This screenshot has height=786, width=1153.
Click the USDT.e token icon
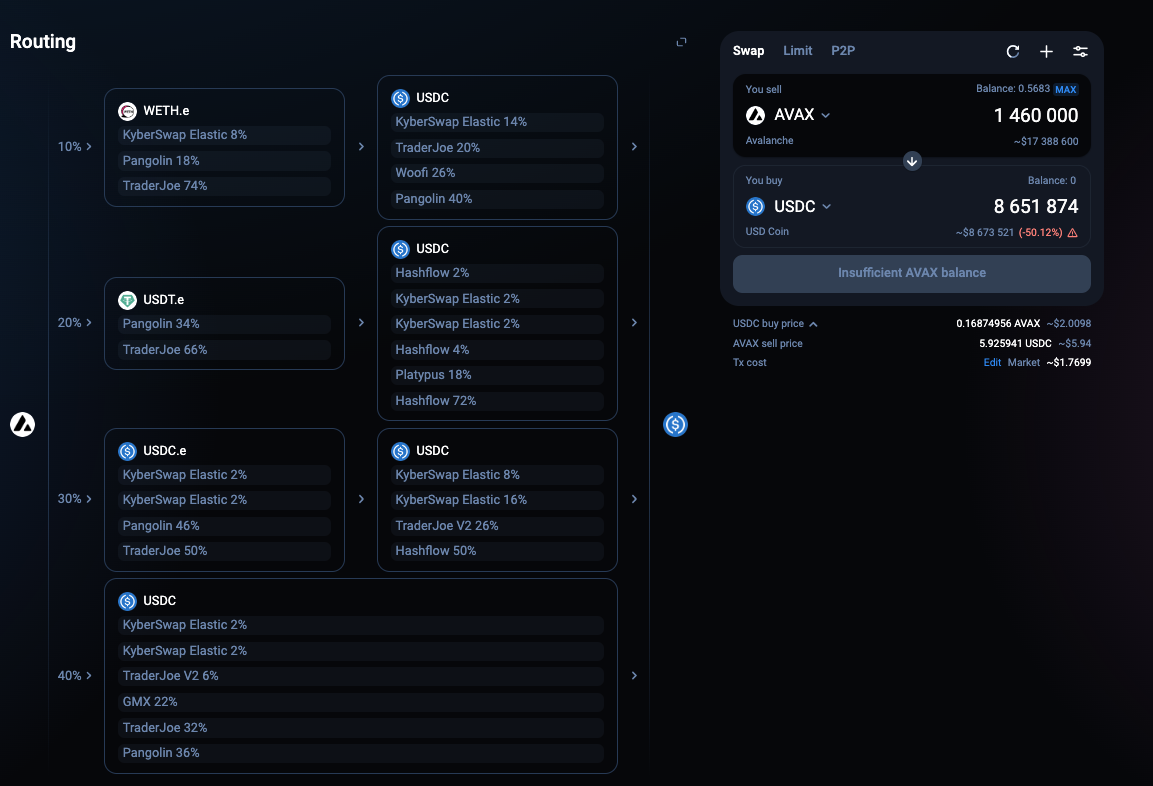[x=127, y=300]
